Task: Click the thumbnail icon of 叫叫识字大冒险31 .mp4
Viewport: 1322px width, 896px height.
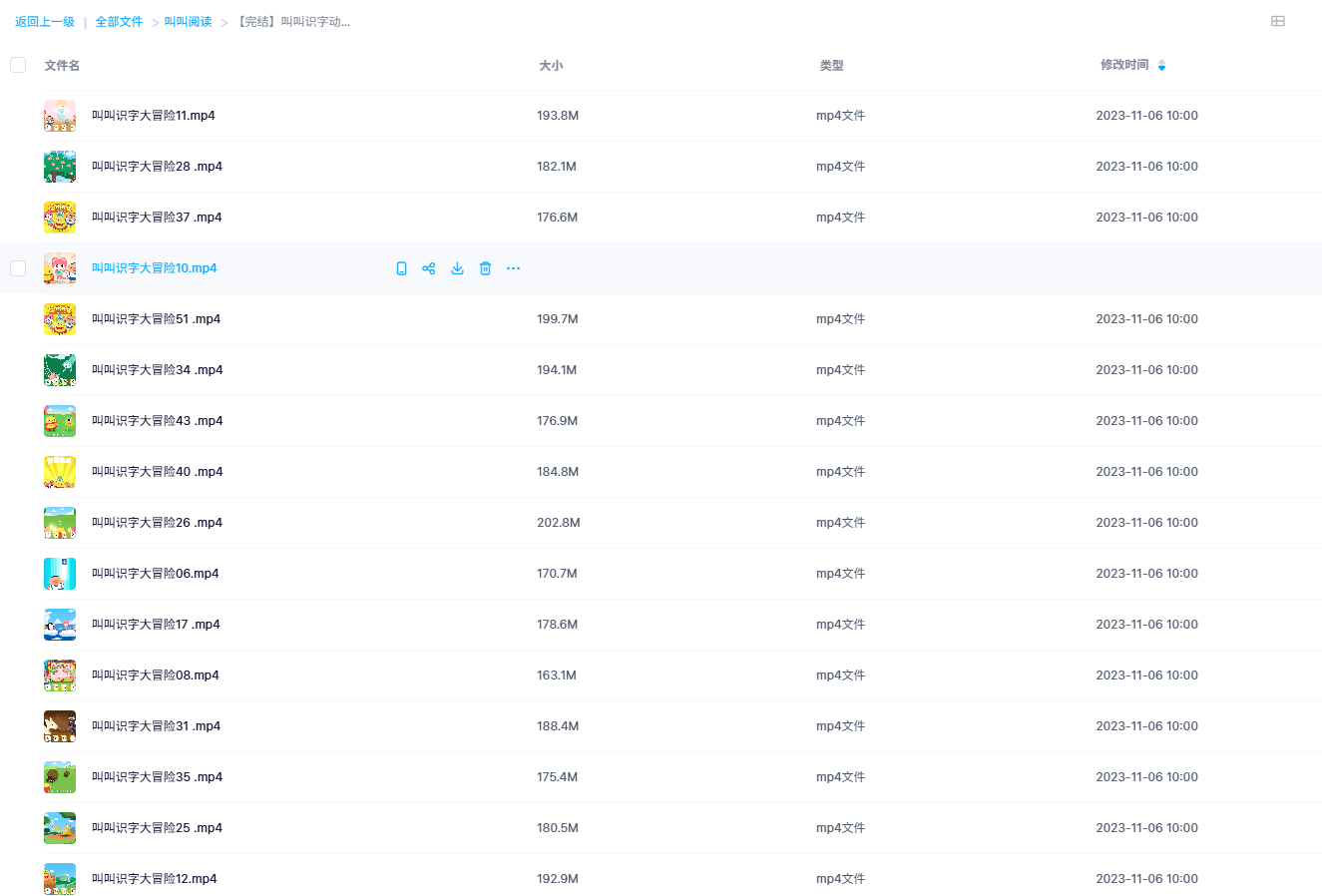Action: pyautogui.click(x=60, y=726)
